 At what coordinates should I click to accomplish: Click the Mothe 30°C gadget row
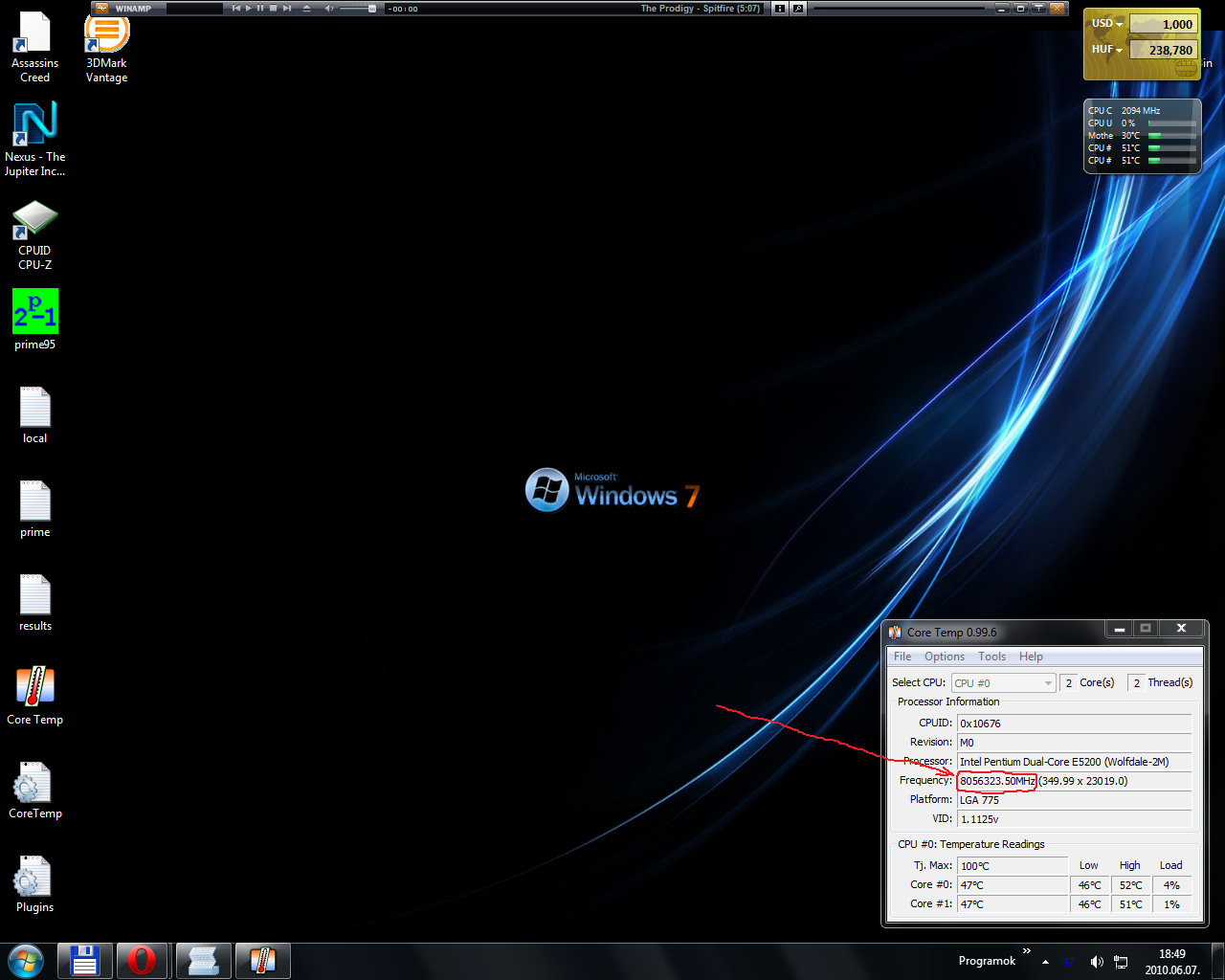[1142, 136]
